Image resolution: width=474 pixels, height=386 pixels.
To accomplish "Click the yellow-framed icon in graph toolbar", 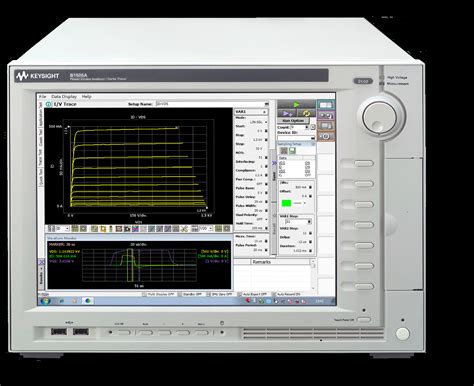I will [103, 229].
